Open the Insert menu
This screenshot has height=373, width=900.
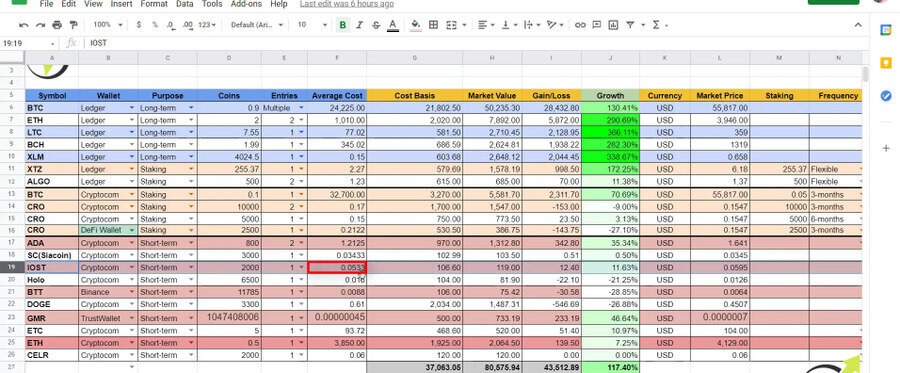pyautogui.click(x=121, y=4)
